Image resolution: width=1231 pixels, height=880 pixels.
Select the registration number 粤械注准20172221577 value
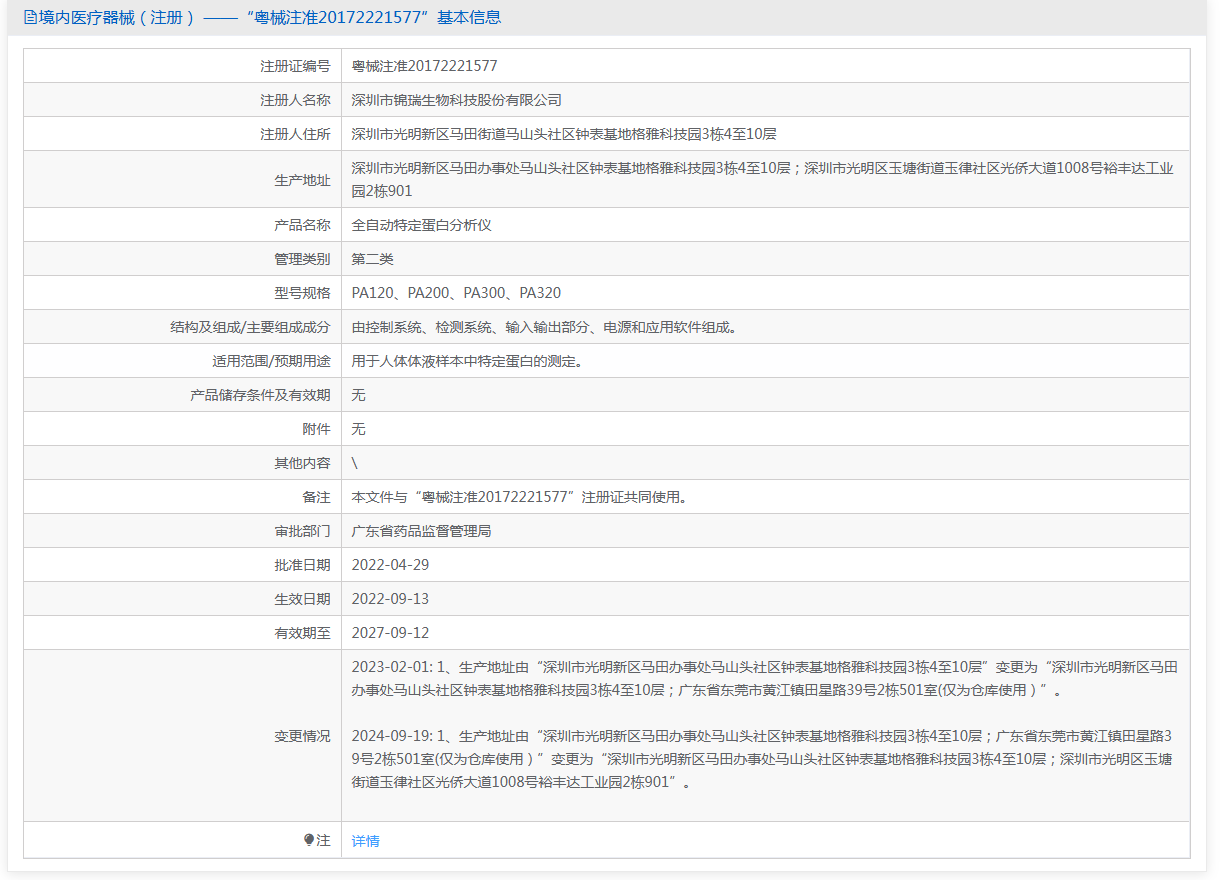tap(425, 66)
